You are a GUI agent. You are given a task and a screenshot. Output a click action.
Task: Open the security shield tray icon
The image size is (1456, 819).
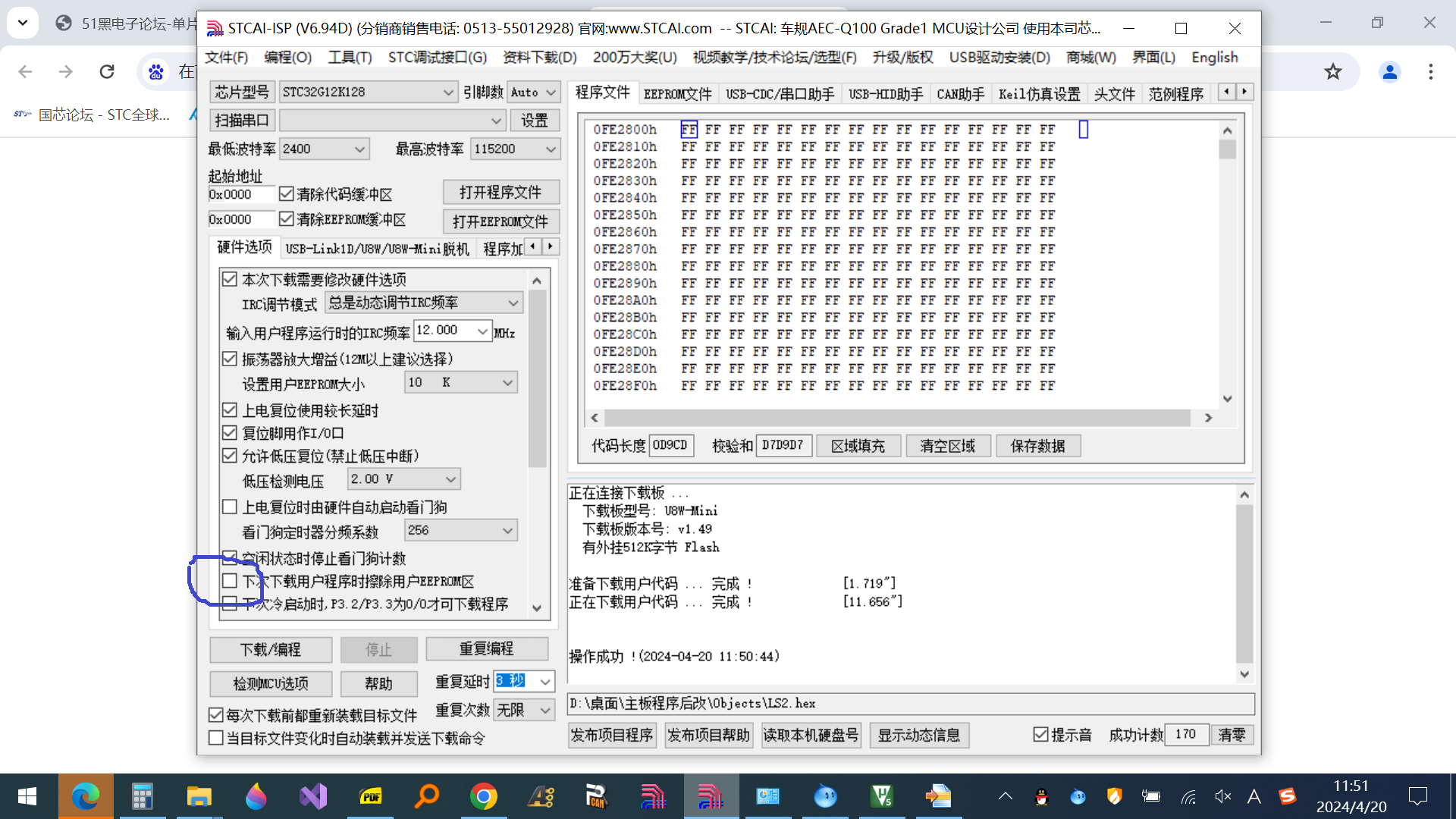(1114, 796)
